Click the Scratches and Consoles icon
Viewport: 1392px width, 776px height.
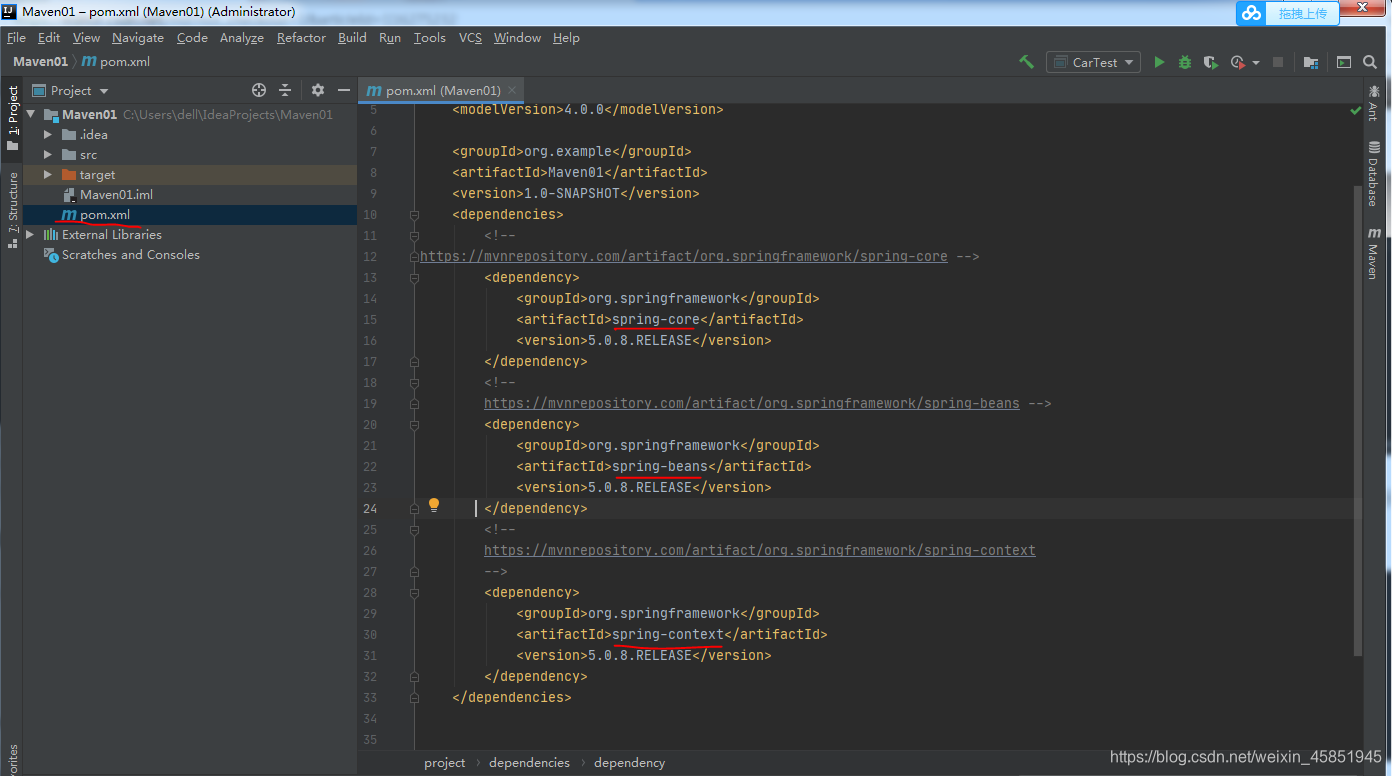[50, 255]
